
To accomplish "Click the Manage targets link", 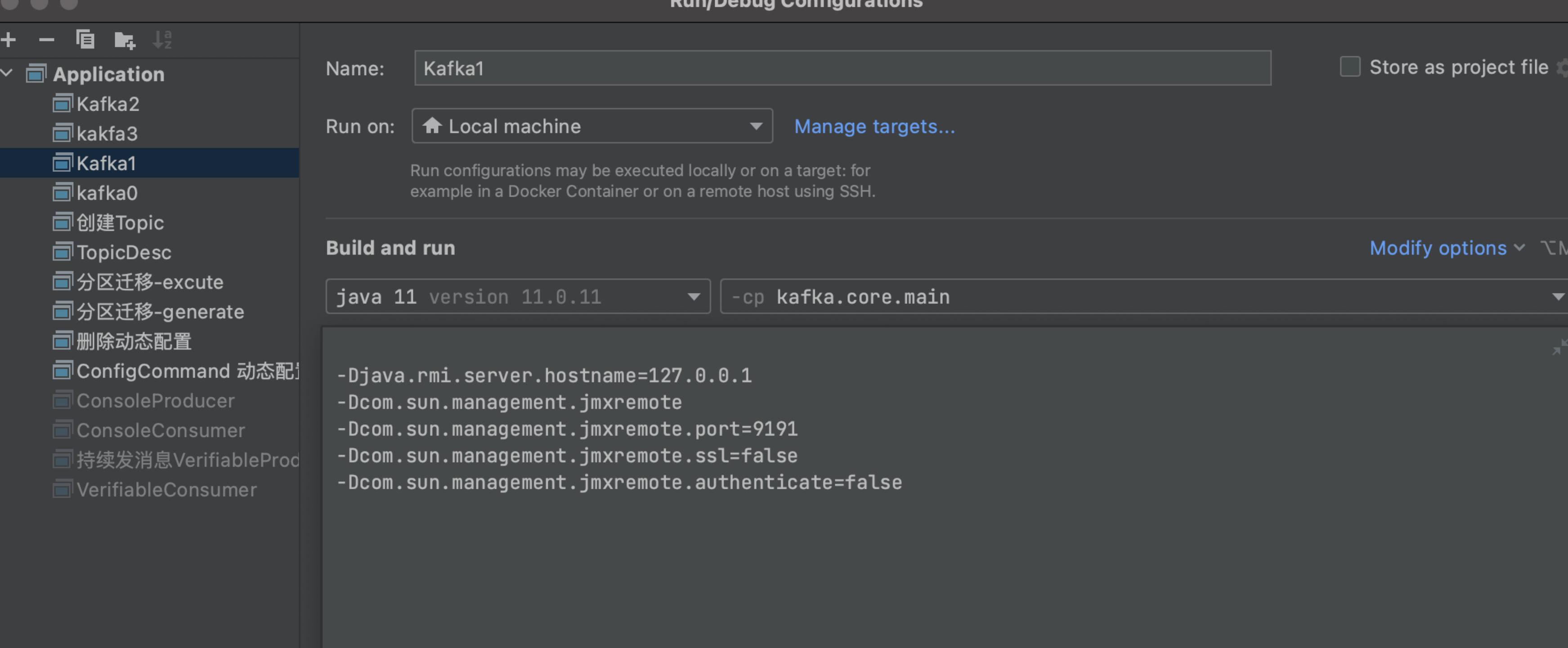I will (x=874, y=126).
